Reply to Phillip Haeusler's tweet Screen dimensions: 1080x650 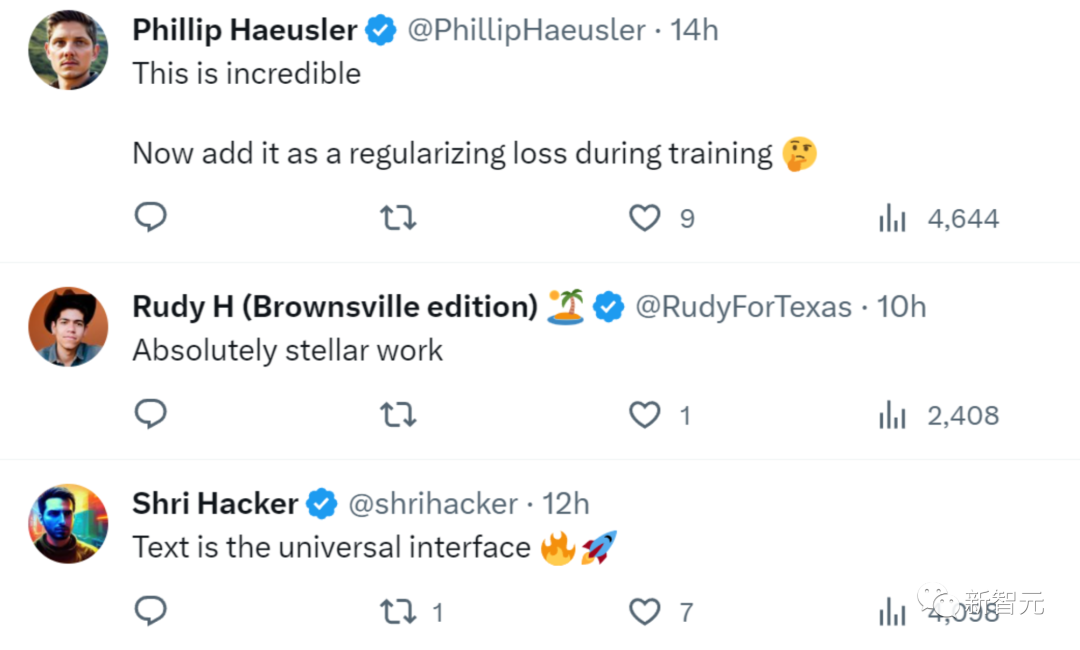(150, 218)
